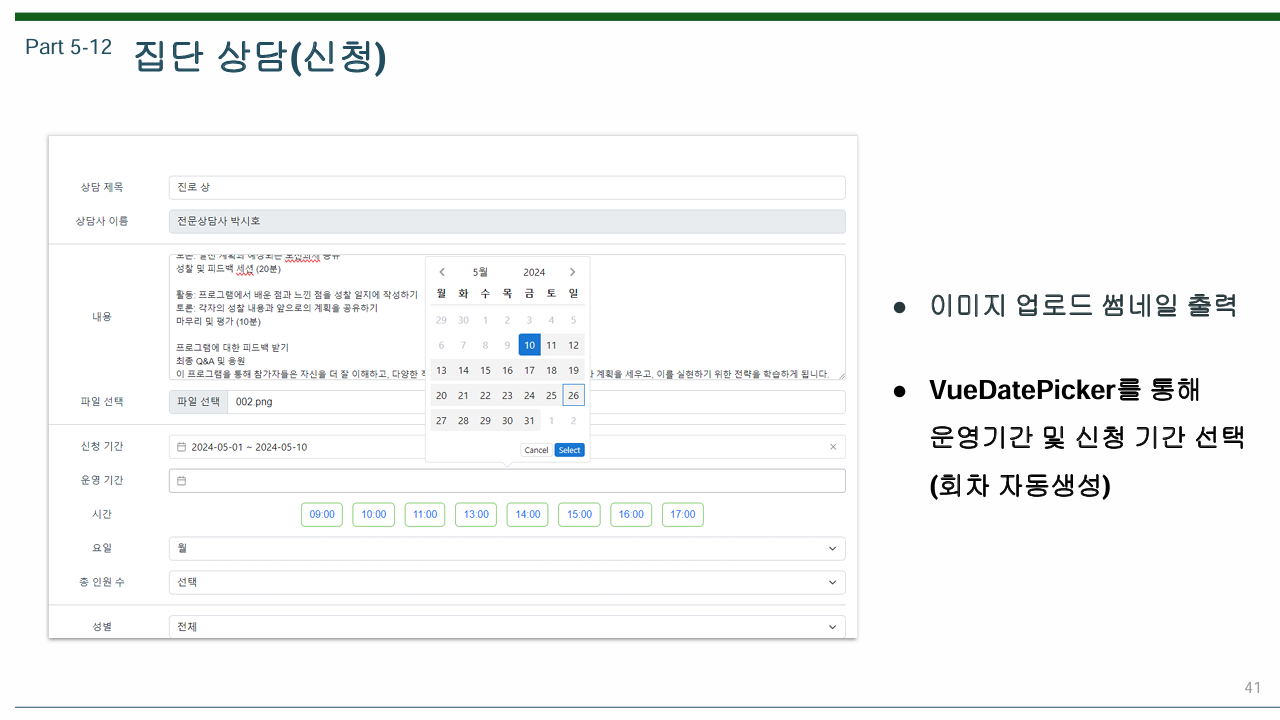Click the 파일 선택 file button
This screenshot has height=720, width=1280.
pyautogui.click(x=199, y=402)
